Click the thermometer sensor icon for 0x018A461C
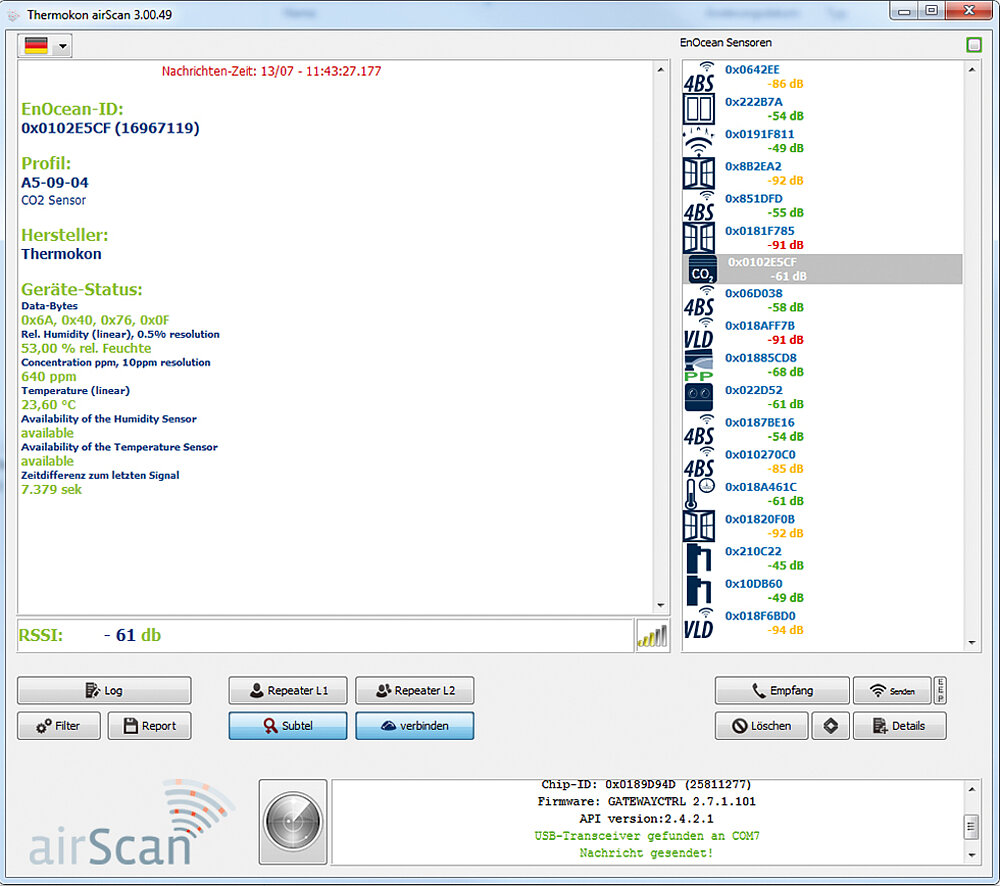The image size is (1000, 886). tap(700, 494)
